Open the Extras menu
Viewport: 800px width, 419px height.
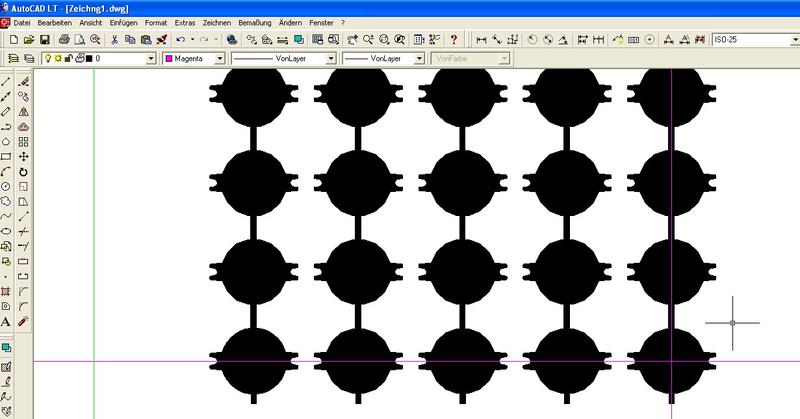click(x=185, y=23)
